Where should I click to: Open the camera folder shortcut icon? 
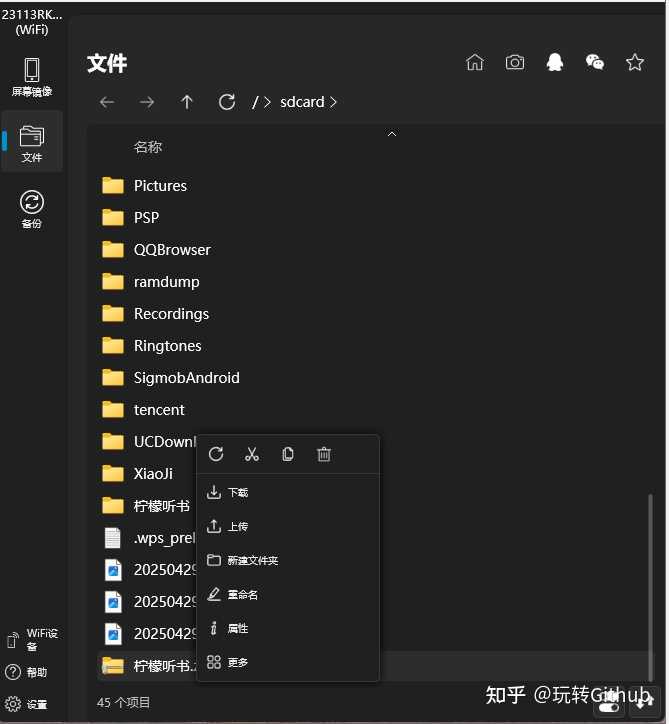click(515, 63)
